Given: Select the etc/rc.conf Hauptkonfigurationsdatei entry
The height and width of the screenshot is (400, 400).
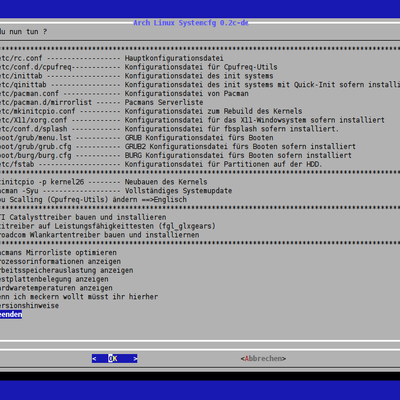Looking at the screenshot, I should (112, 58).
